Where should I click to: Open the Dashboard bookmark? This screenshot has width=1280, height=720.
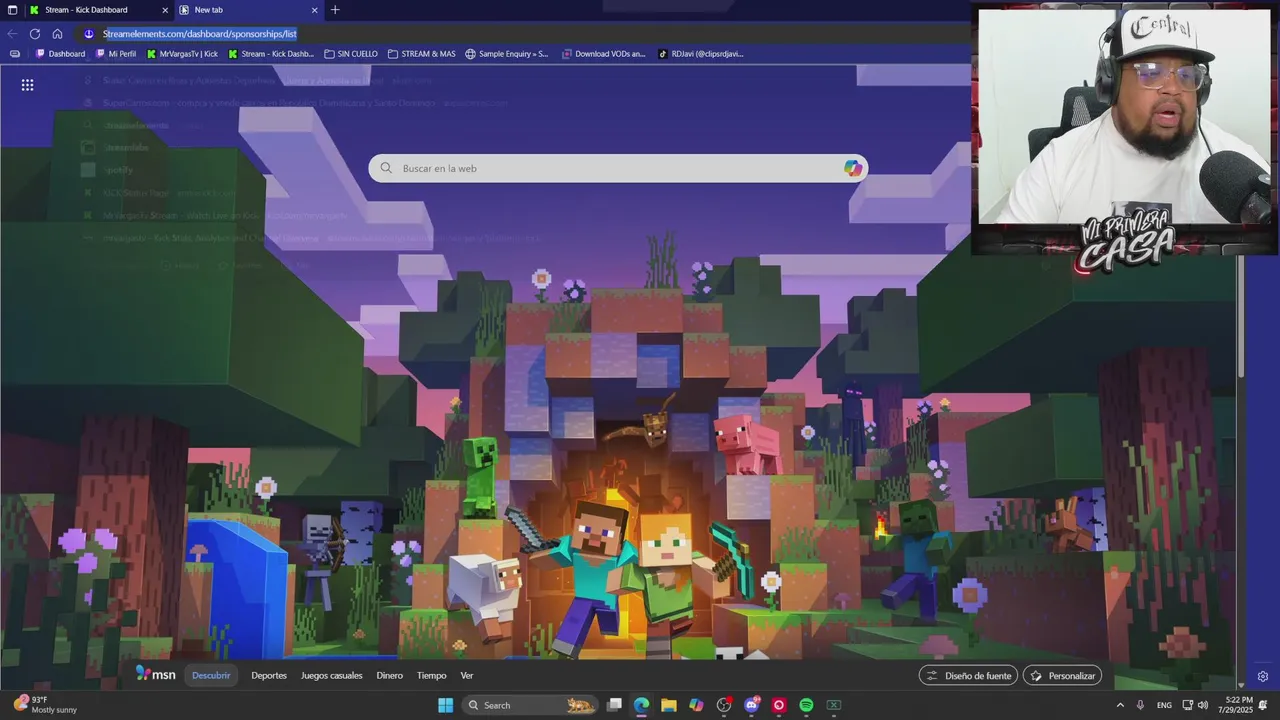(x=61, y=54)
